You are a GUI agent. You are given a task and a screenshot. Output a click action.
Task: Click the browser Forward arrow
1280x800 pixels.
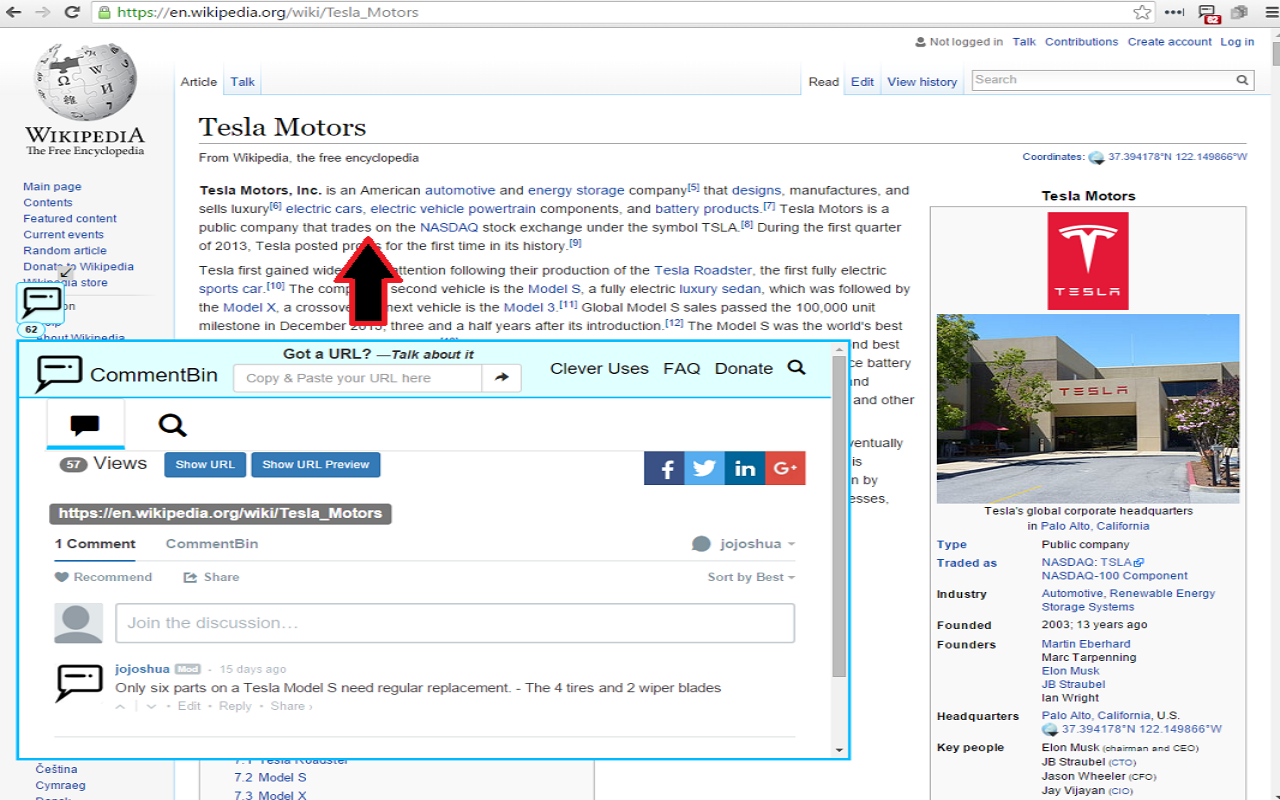point(43,12)
